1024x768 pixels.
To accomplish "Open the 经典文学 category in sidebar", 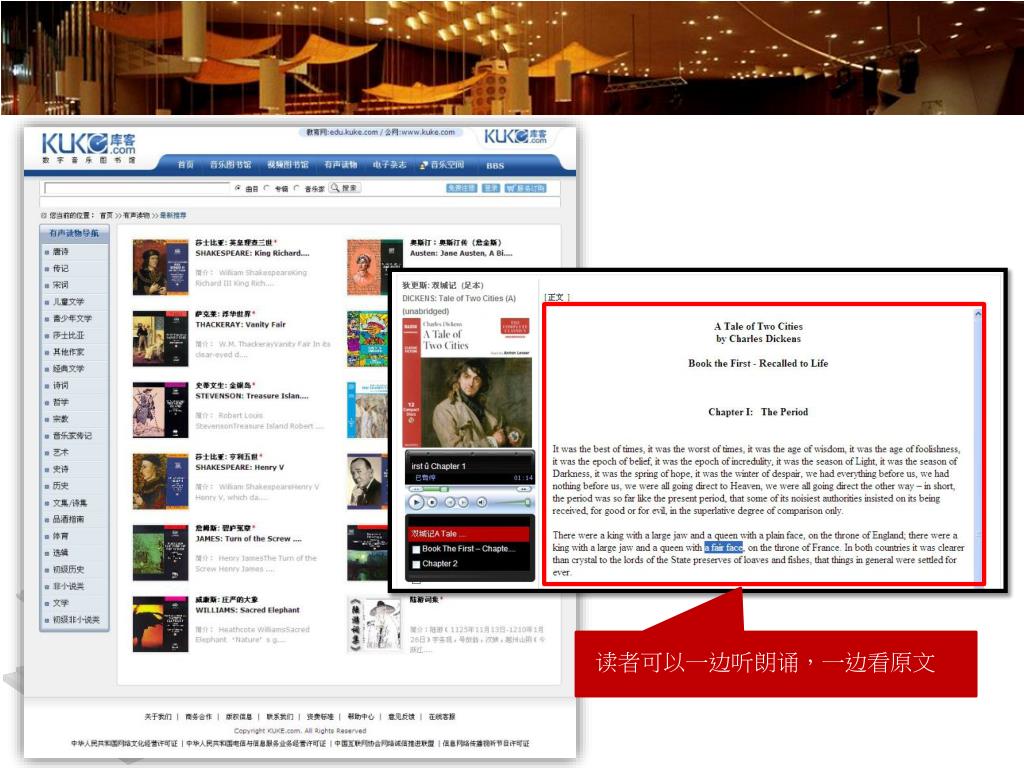I will click(69, 369).
